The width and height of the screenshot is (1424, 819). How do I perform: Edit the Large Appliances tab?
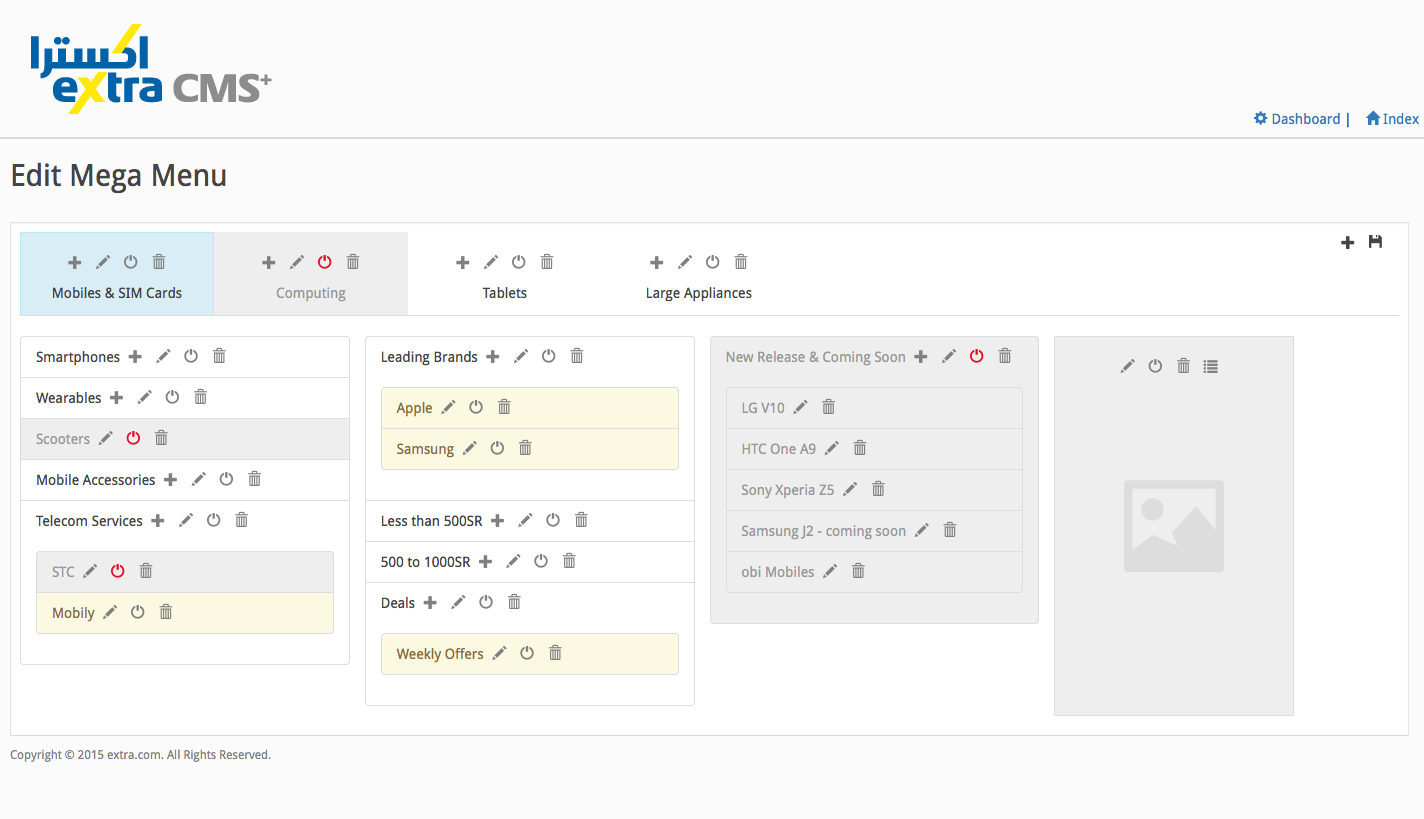(685, 262)
